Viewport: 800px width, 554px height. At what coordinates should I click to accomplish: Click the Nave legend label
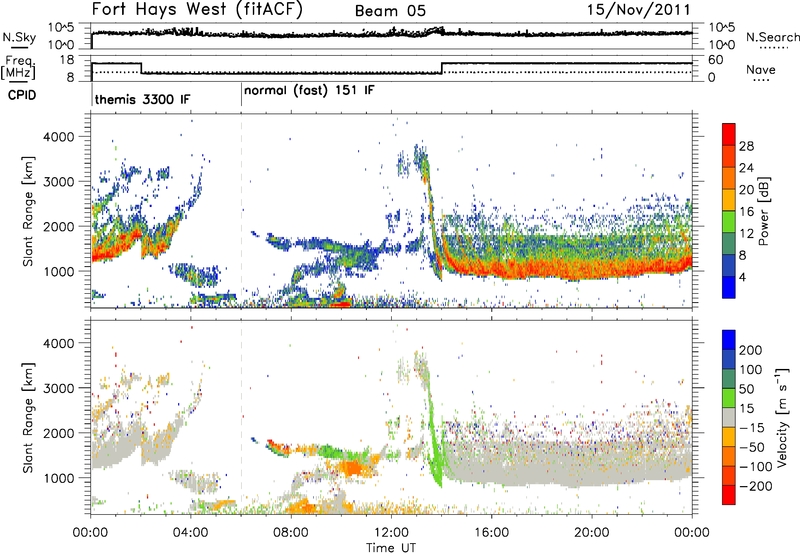pos(761,69)
